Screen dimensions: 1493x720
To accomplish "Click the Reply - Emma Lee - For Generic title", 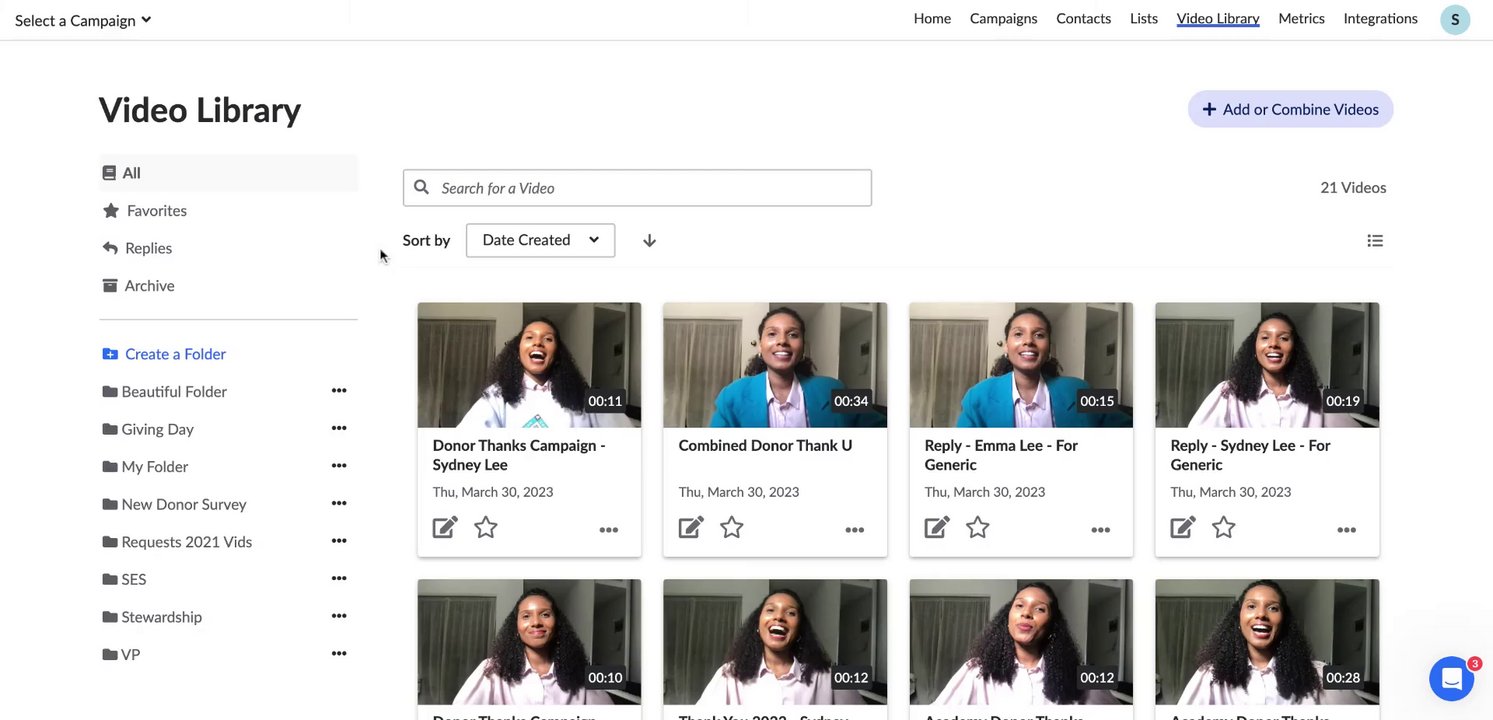I will coord(1001,455).
